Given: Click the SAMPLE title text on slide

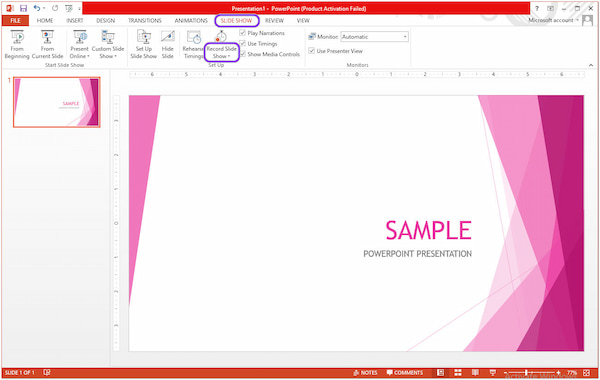Looking at the screenshot, I should coord(428,230).
